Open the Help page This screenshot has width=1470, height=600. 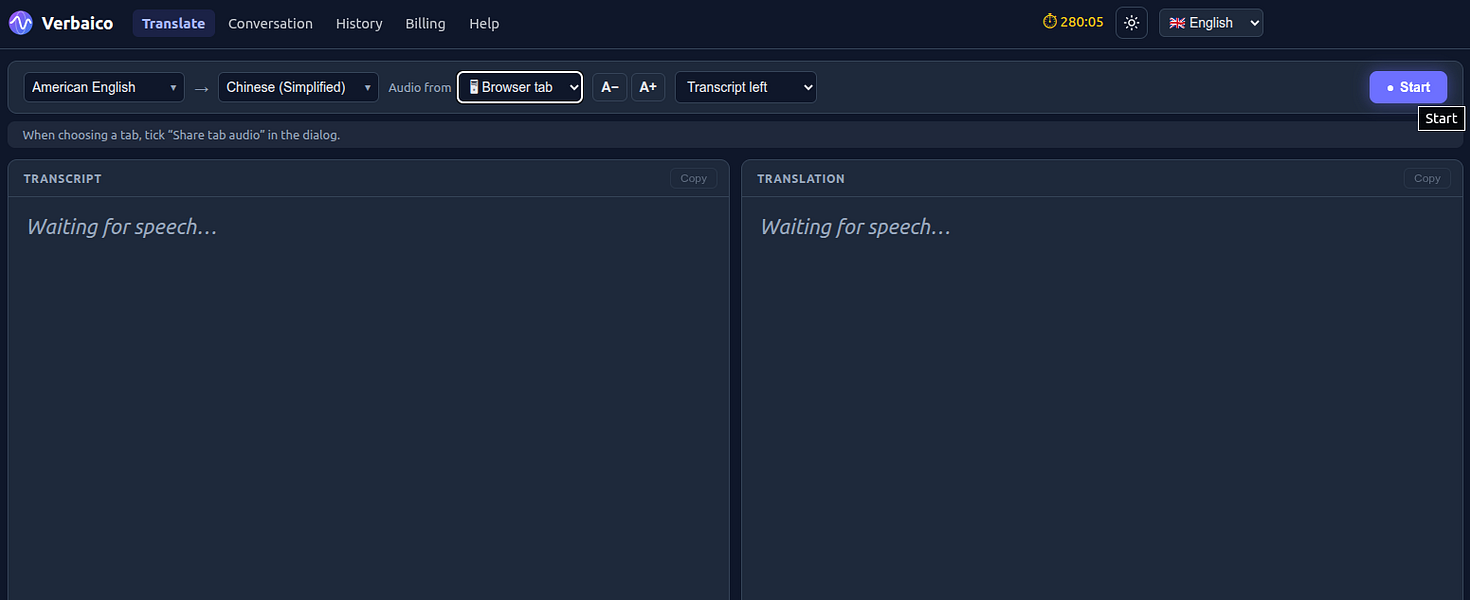(x=484, y=23)
